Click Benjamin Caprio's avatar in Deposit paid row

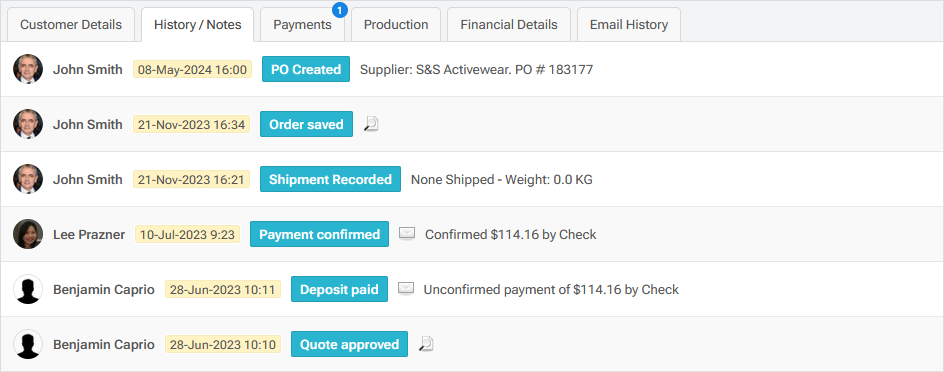click(x=28, y=290)
